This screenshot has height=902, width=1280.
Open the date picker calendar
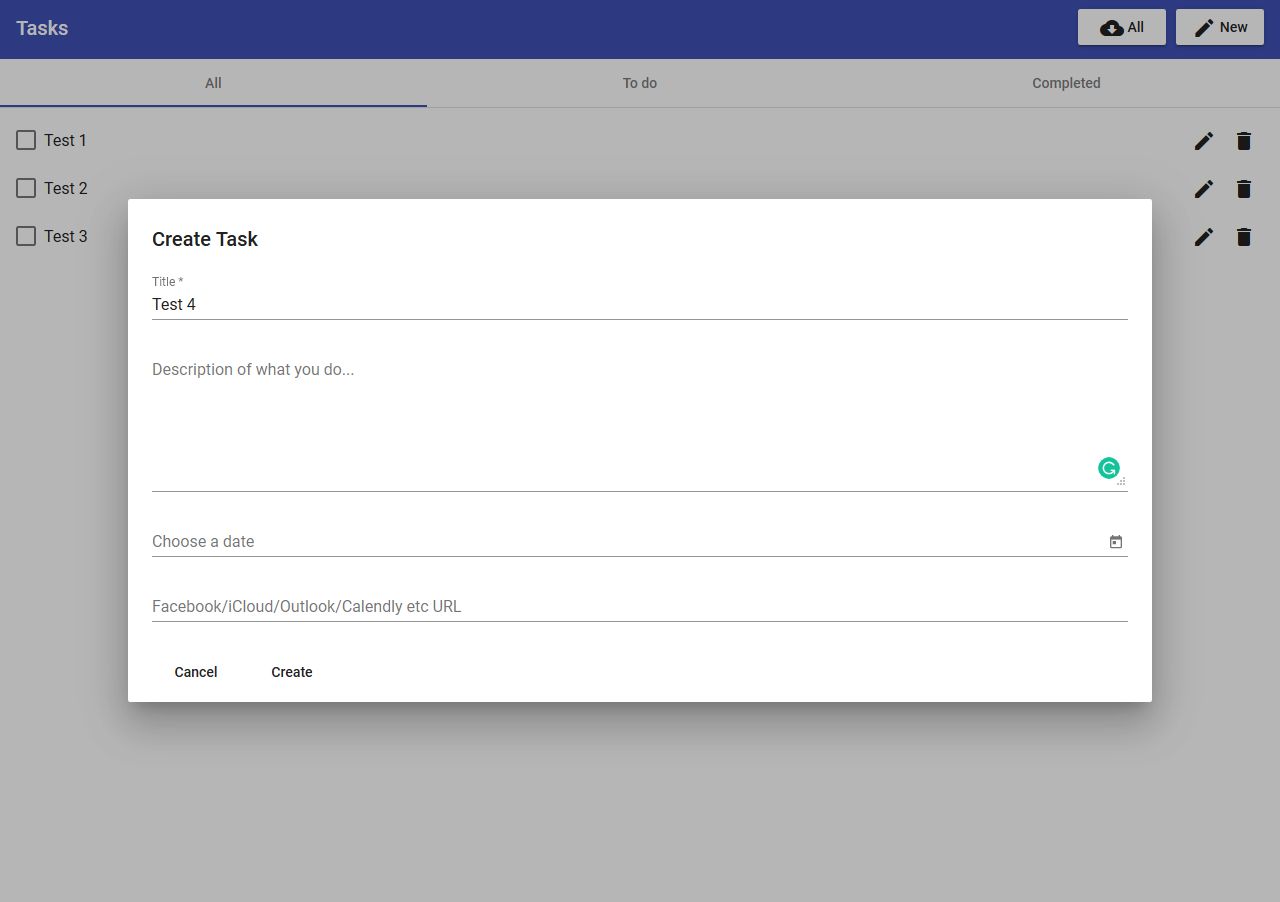(x=1115, y=541)
